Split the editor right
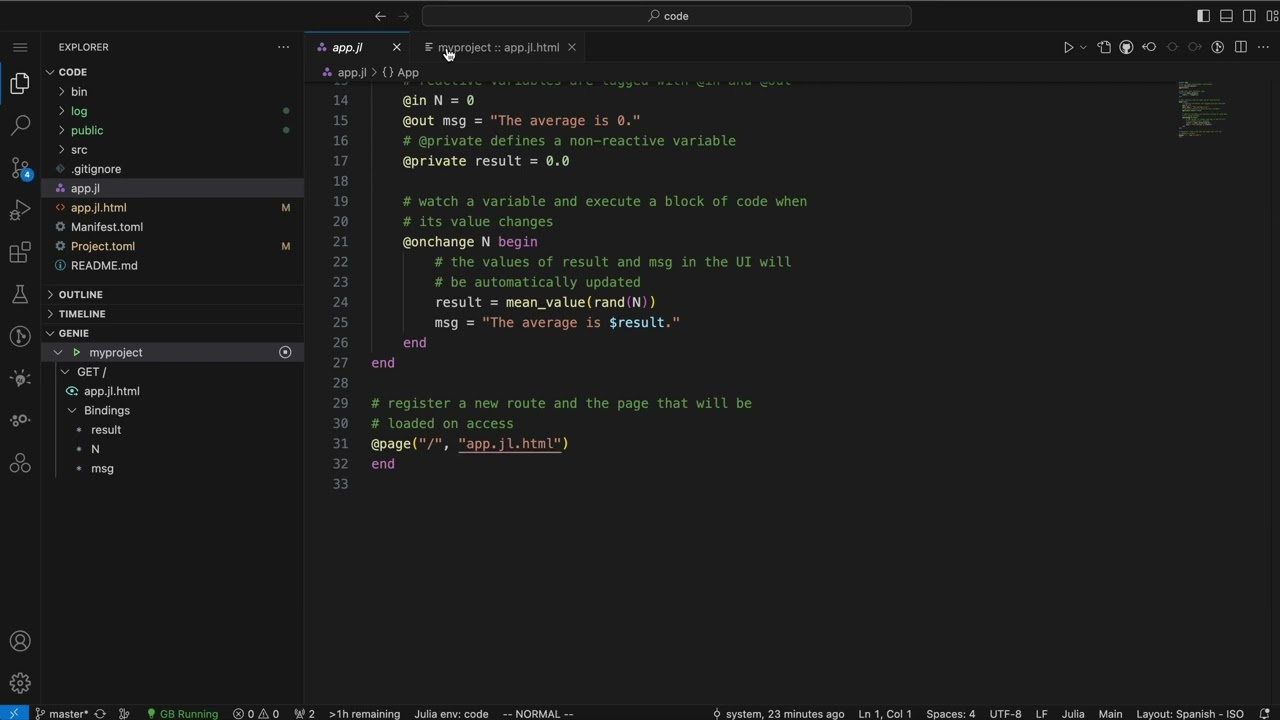 (x=1241, y=47)
